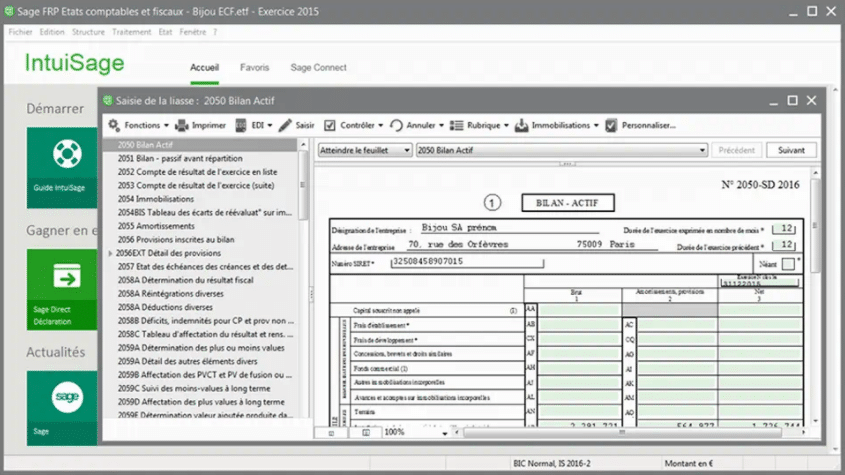Click the Personnaliser... button label
The height and width of the screenshot is (475, 845).
(x=648, y=125)
